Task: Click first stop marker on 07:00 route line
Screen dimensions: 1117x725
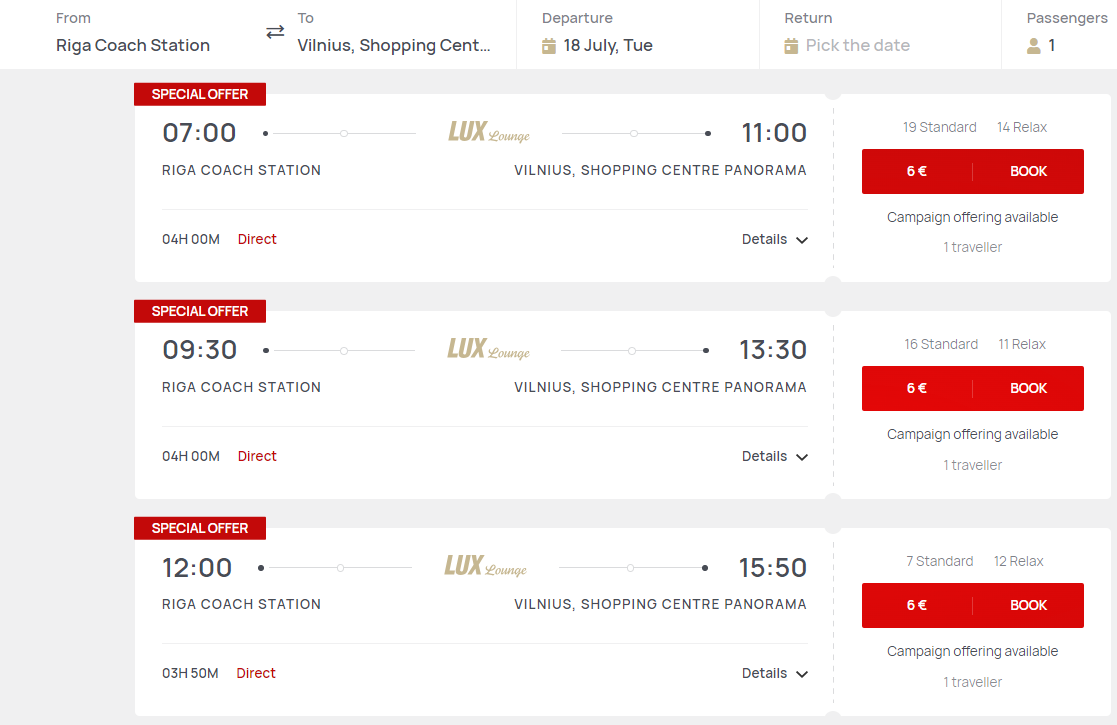Action: tap(344, 133)
